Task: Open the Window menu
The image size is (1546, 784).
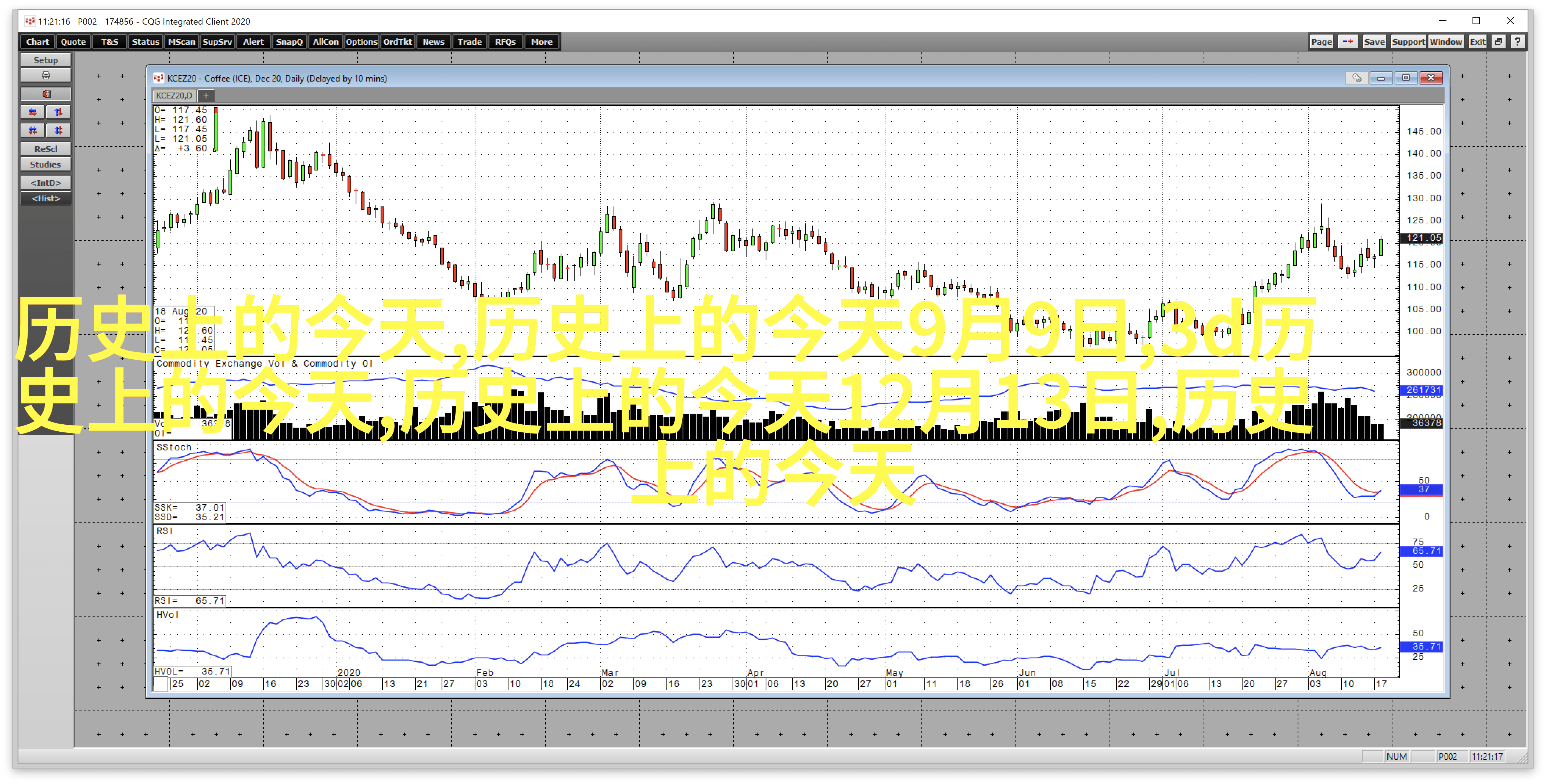Action: click(1445, 42)
